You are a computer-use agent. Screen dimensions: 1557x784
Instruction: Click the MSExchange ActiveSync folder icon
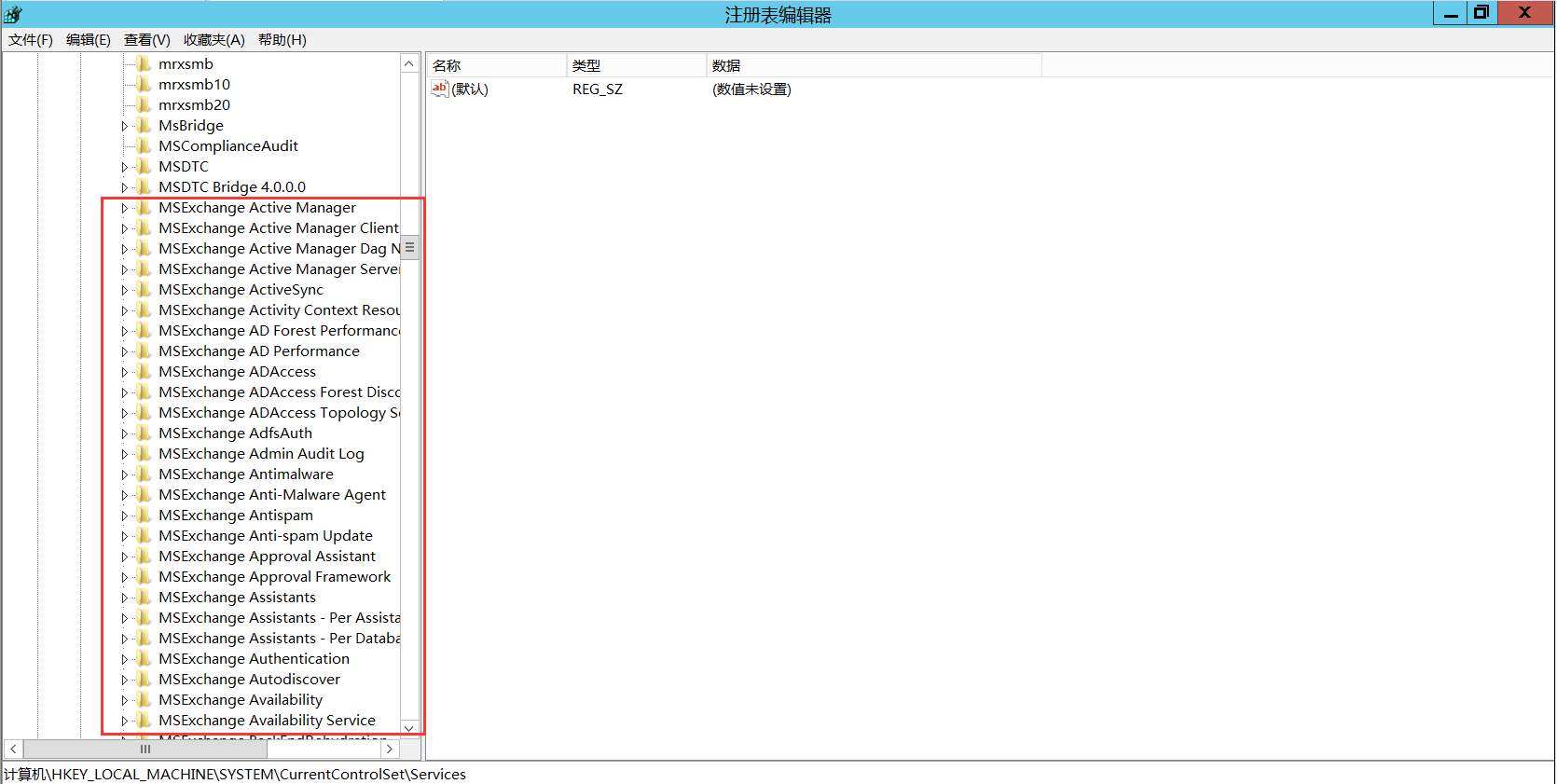(x=144, y=289)
